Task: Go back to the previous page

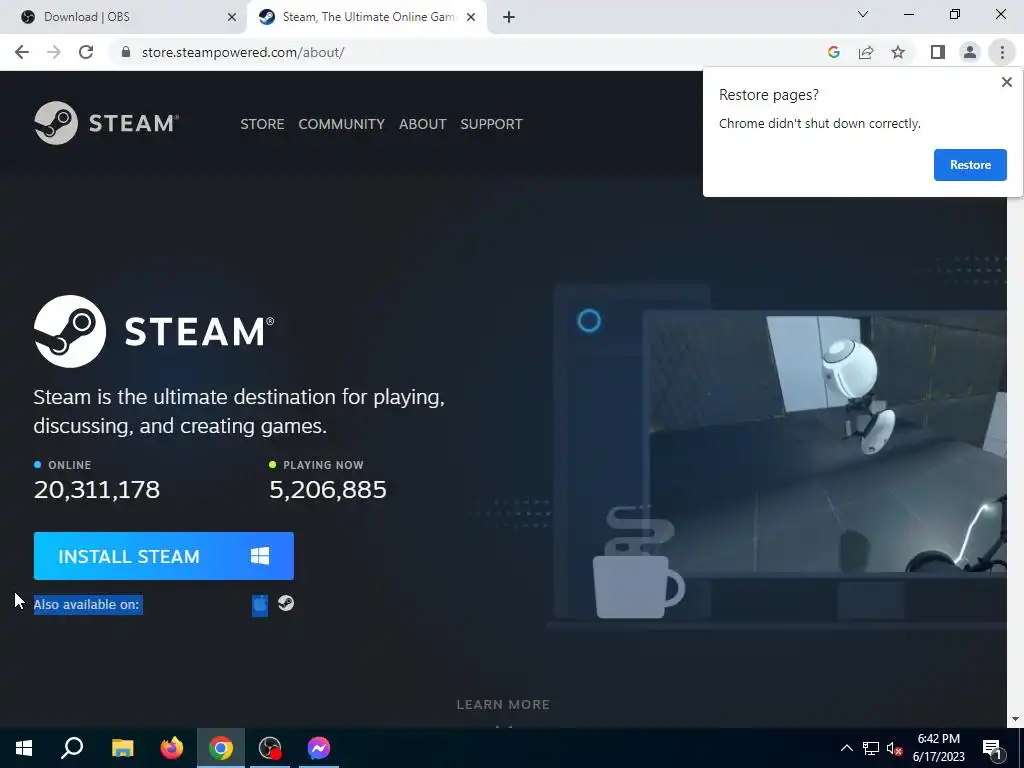Action: tap(22, 52)
